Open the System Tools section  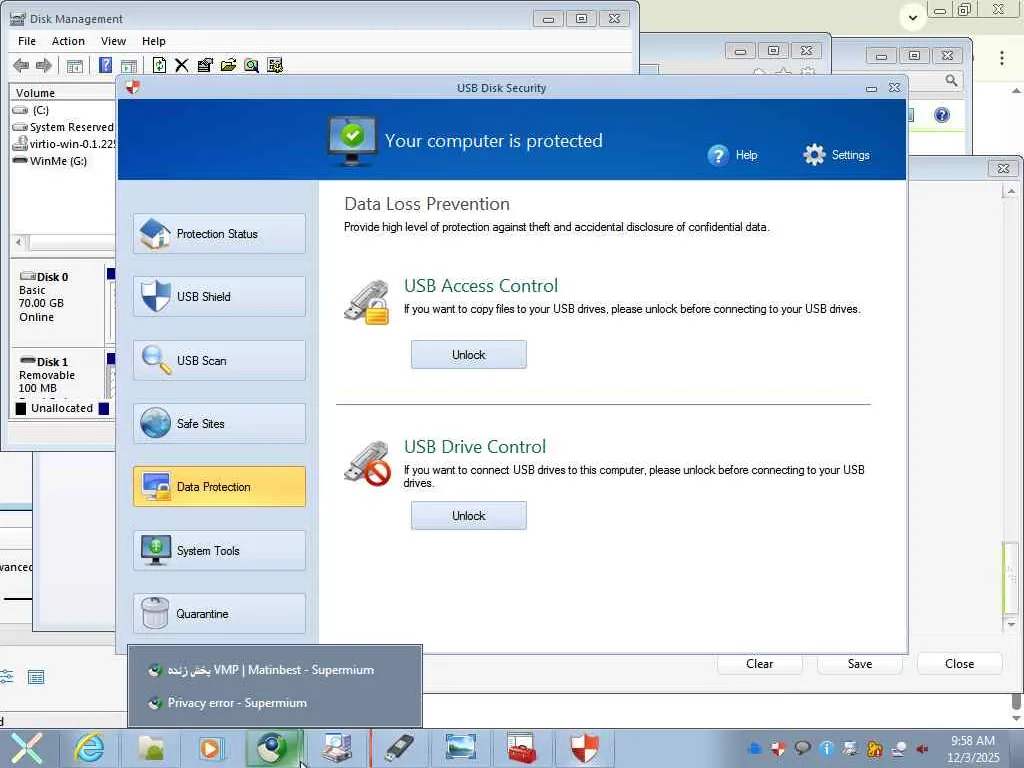[x=219, y=551]
